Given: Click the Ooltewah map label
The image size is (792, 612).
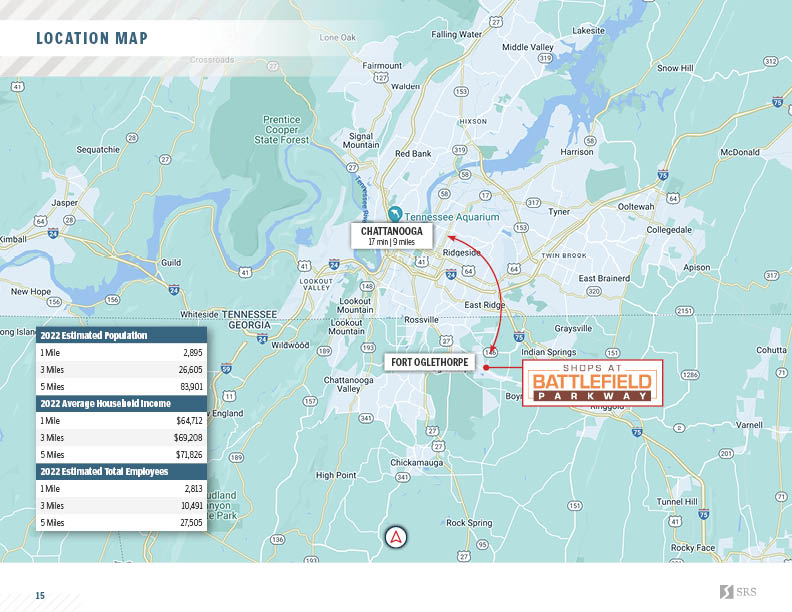Looking at the screenshot, I should pyautogui.click(x=636, y=207).
